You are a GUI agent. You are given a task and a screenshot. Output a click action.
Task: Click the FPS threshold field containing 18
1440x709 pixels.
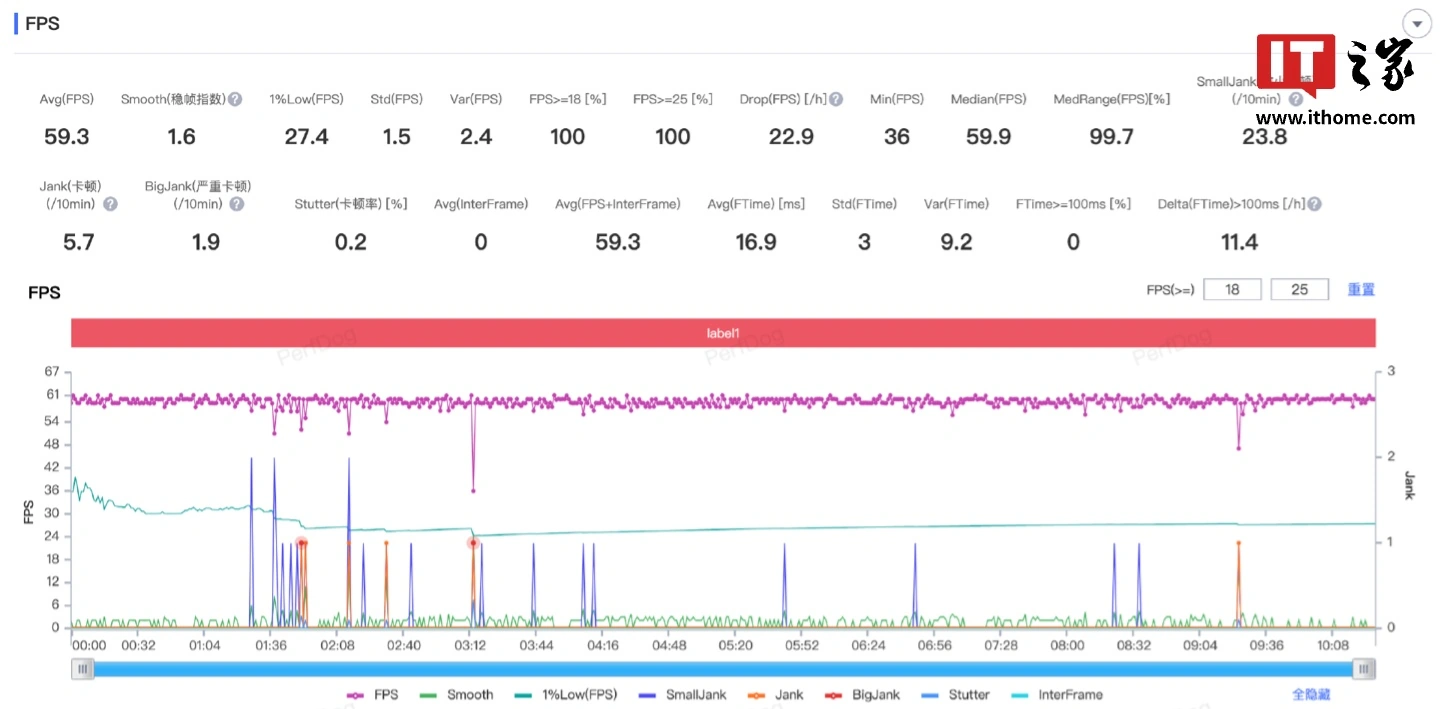coord(1232,289)
